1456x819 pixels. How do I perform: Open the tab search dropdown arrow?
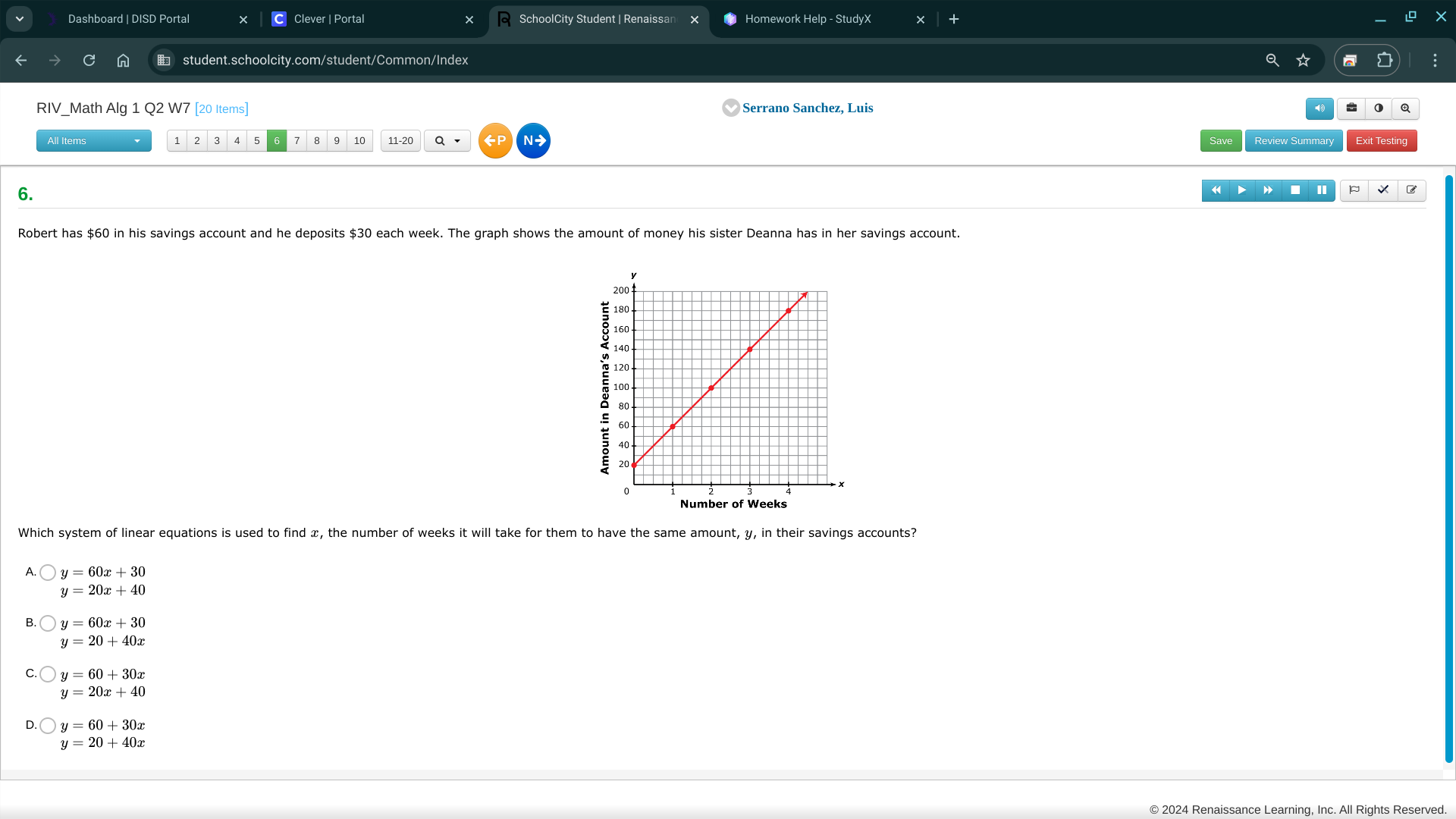pyautogui.click(x=20, y=19)
